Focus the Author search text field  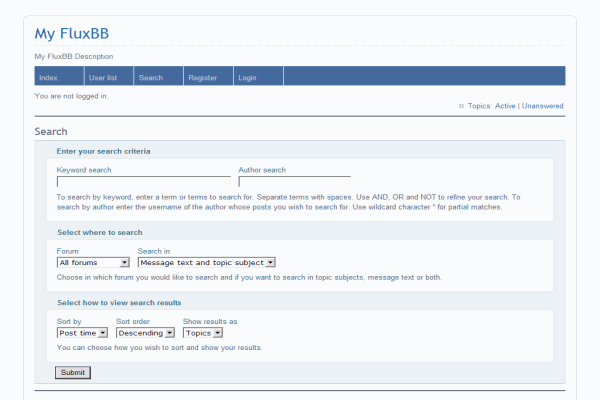tap(294, 182)
